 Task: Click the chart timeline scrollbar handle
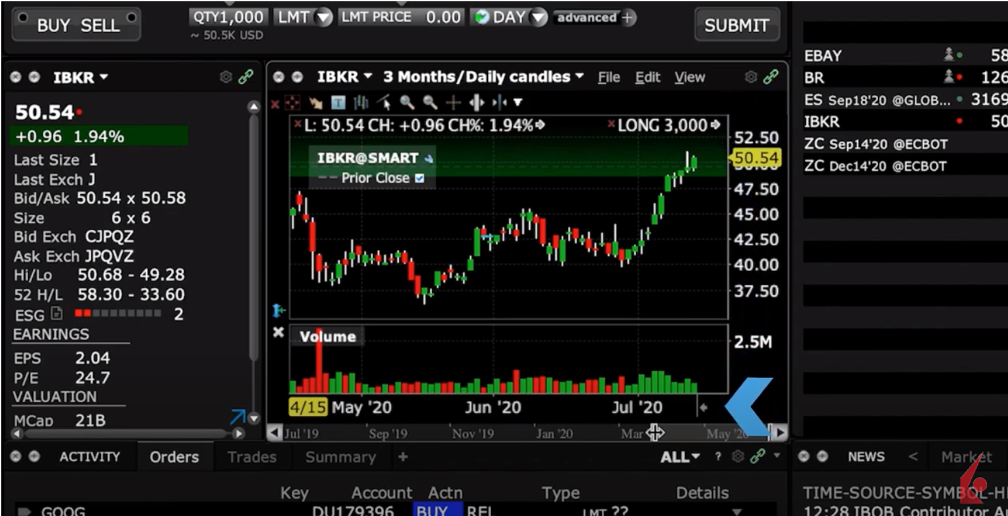[654, 432]
